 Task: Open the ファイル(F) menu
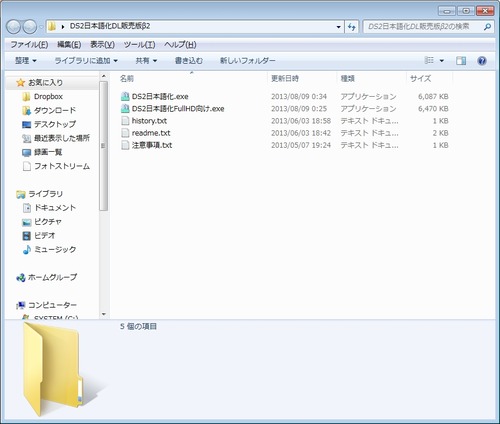click(29, 44)
